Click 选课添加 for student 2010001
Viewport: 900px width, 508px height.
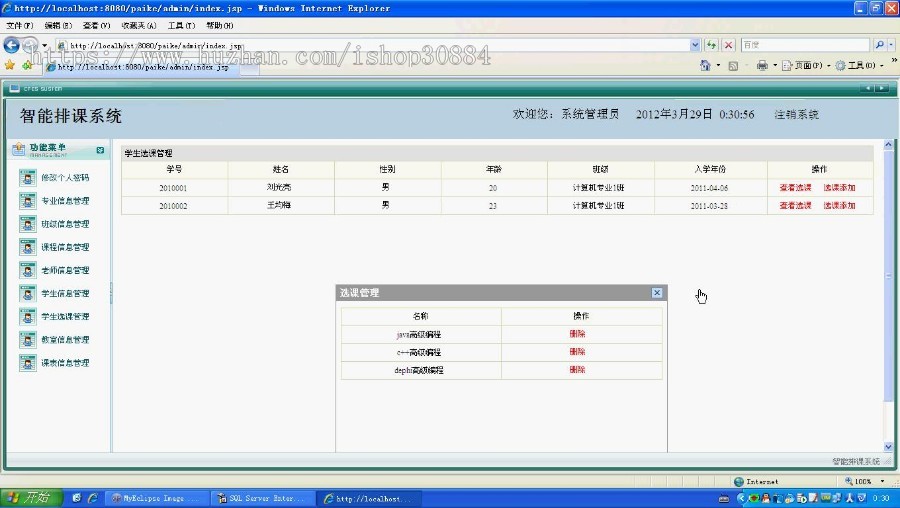[x=839, y=188]
